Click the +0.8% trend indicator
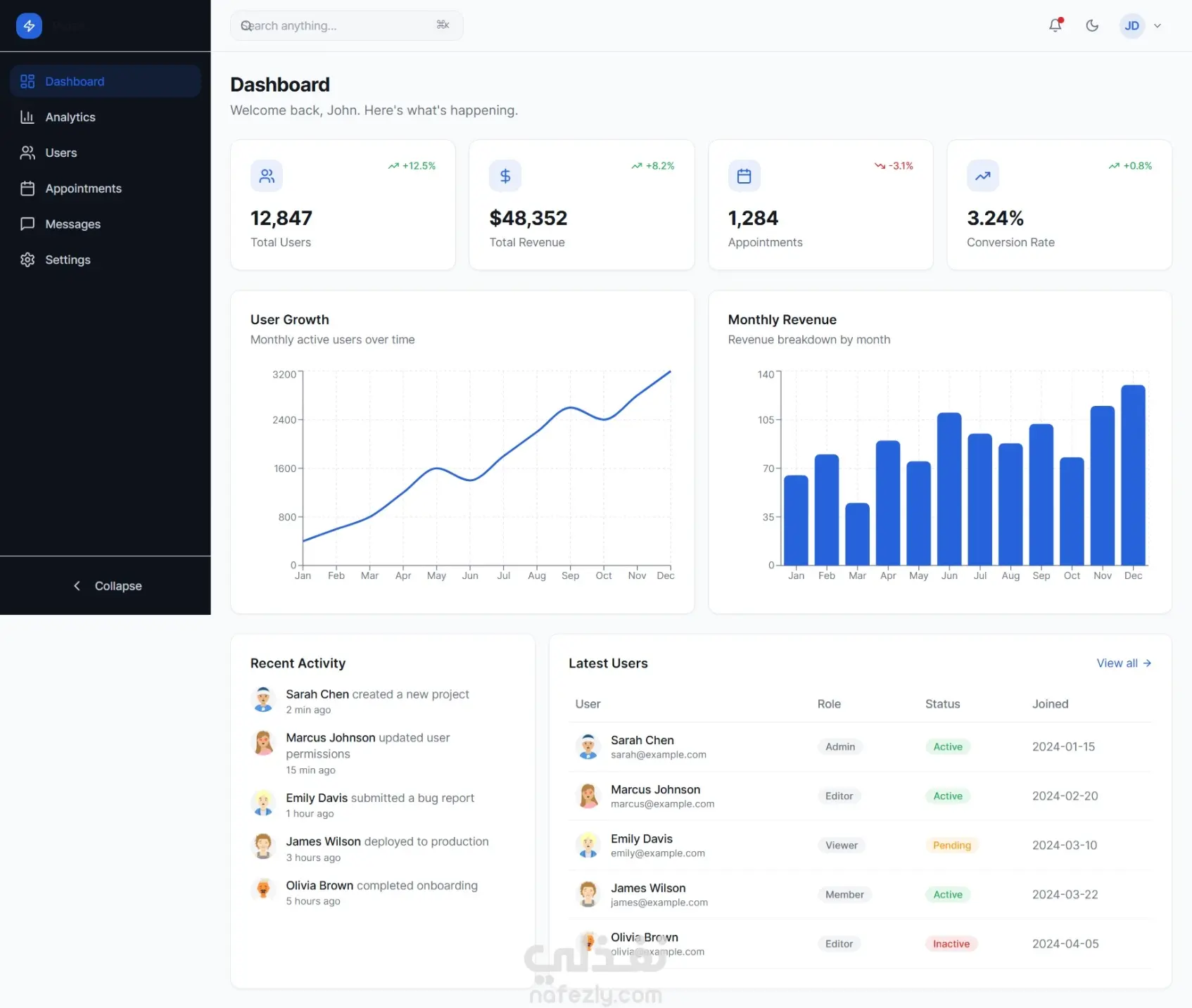 tap(1130, 166)
